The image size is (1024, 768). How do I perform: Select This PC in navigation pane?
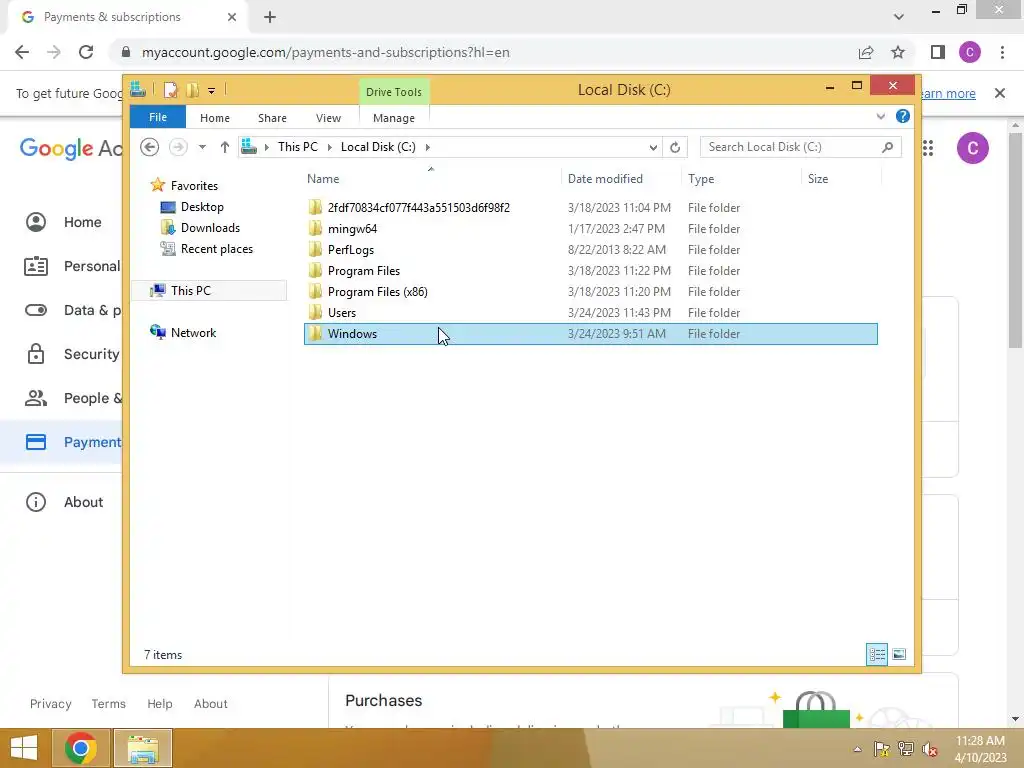pyautogui.click(x=209, y=291)
